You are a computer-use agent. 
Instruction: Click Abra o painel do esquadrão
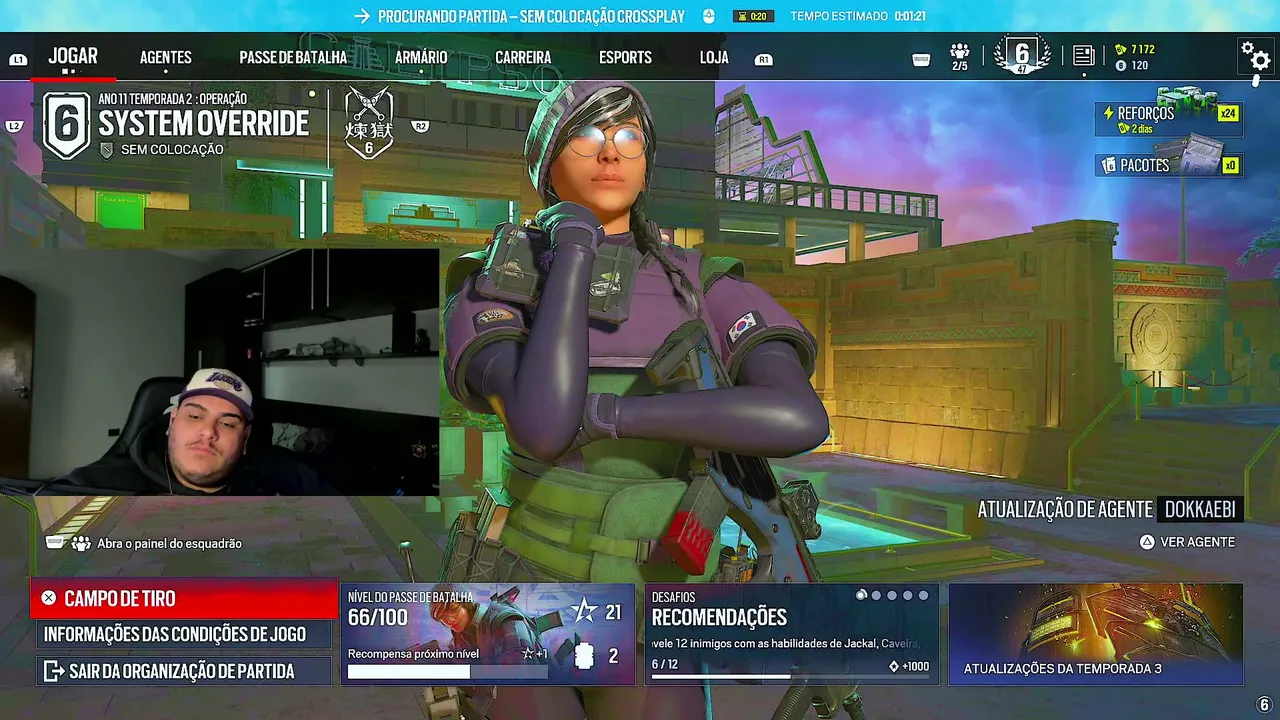pyautogui.click(x=170, y=543)
